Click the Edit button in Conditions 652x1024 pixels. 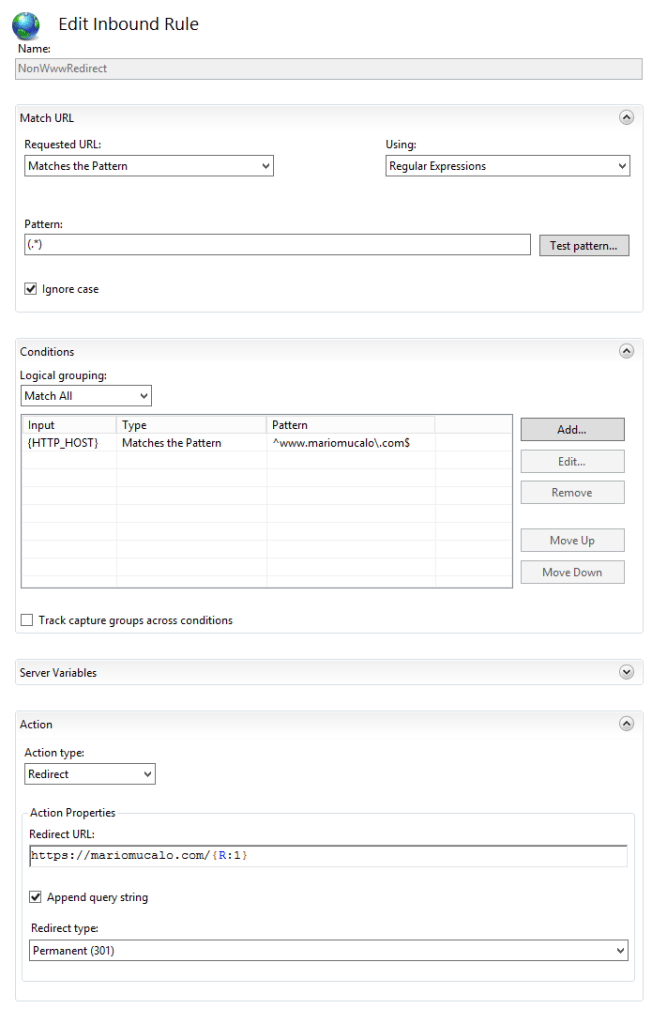571,461
